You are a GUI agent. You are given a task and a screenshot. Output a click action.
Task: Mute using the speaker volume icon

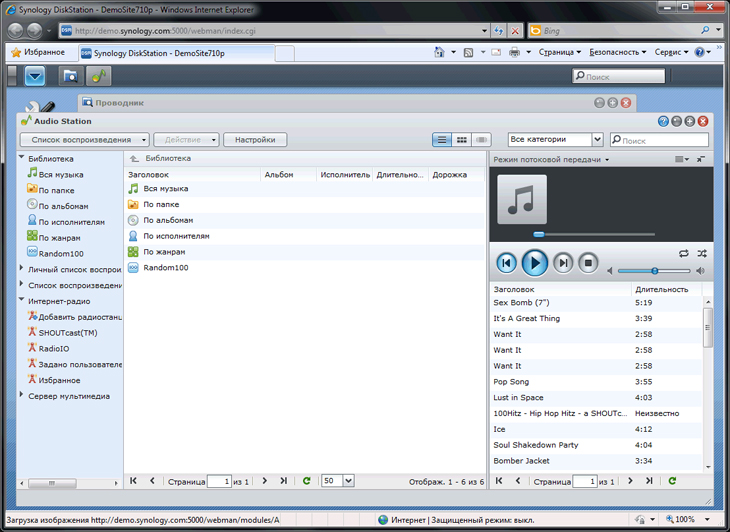(x=700, y=270)
